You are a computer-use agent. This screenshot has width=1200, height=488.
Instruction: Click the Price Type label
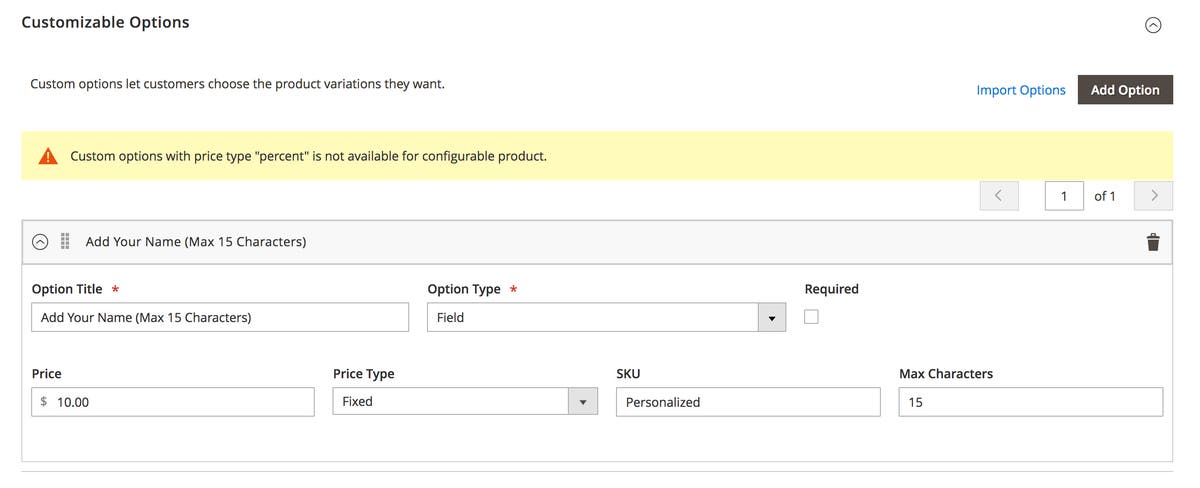[364, 374]
